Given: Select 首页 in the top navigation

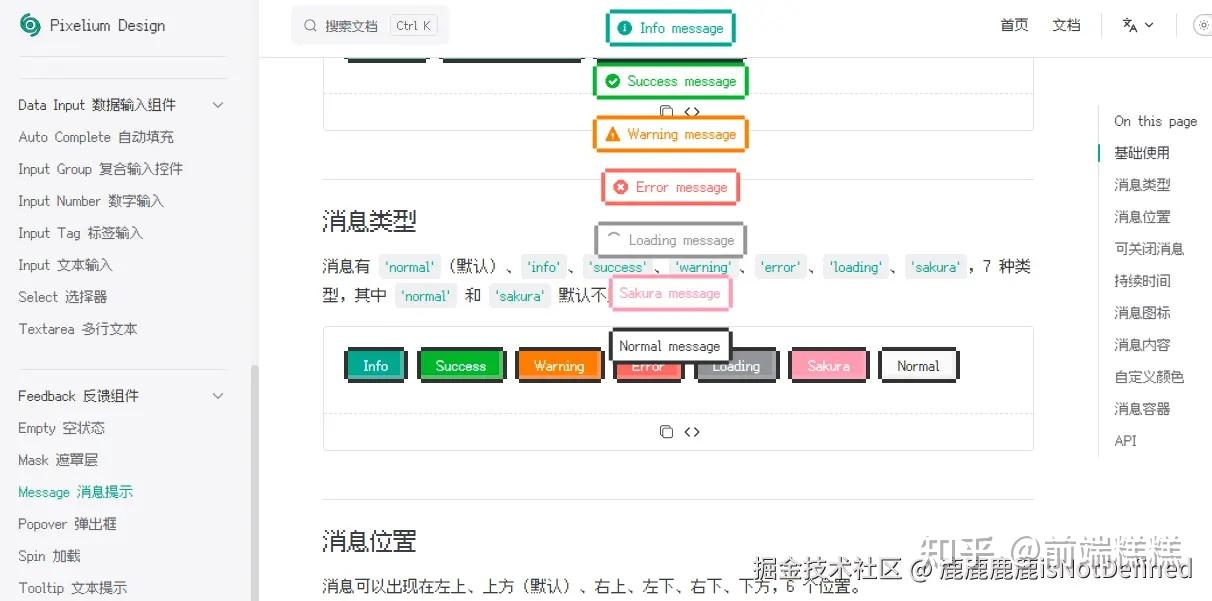Looking at the screenshot, I should point(1013,24).
